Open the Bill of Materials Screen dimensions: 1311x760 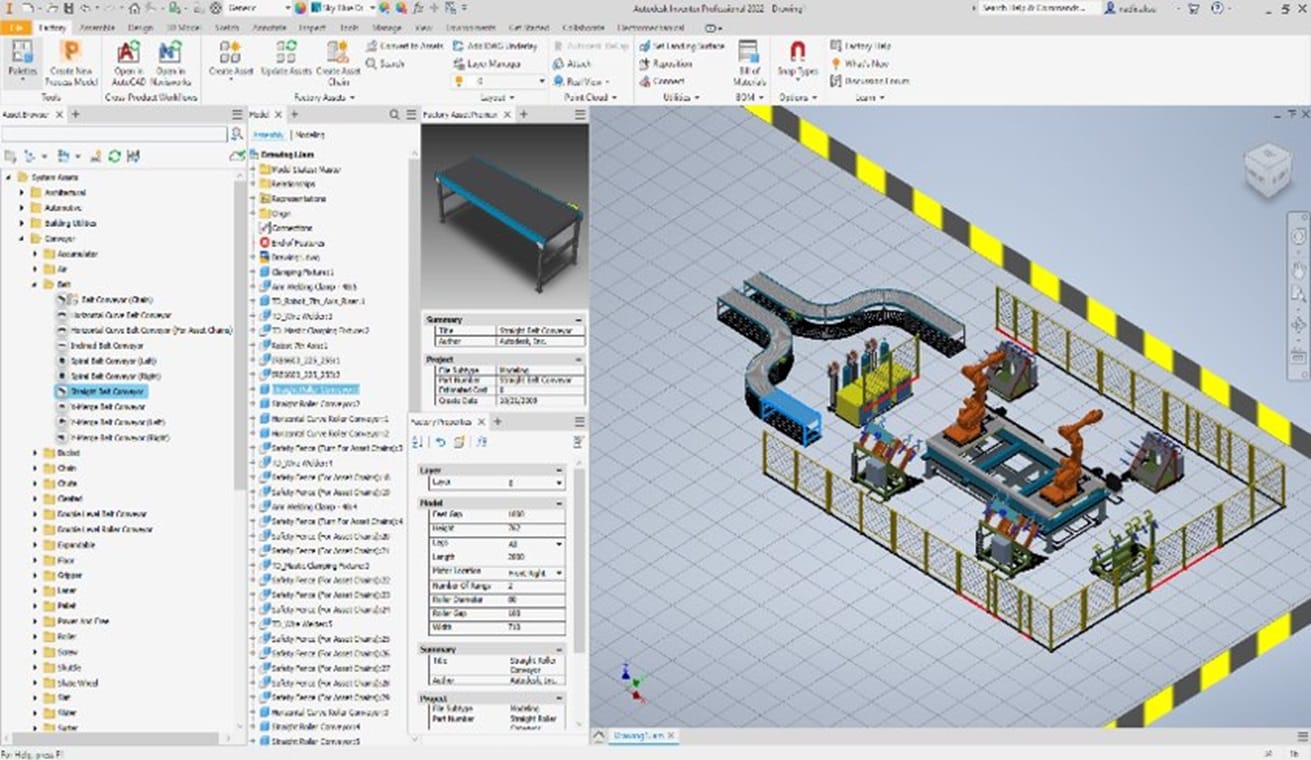(x=749, y=63)
